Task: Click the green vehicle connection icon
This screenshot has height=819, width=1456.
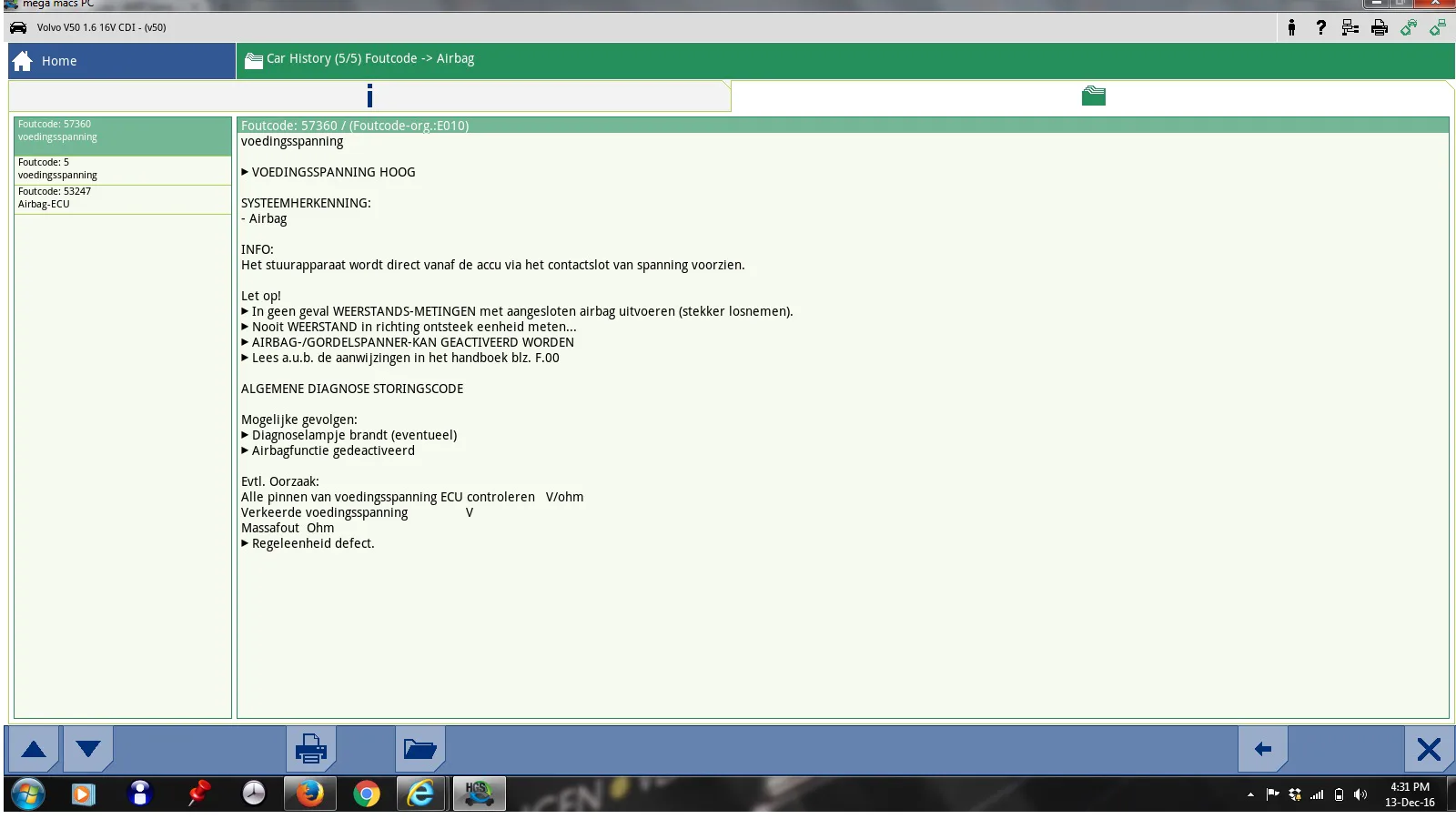Action: click(1408, 27)
